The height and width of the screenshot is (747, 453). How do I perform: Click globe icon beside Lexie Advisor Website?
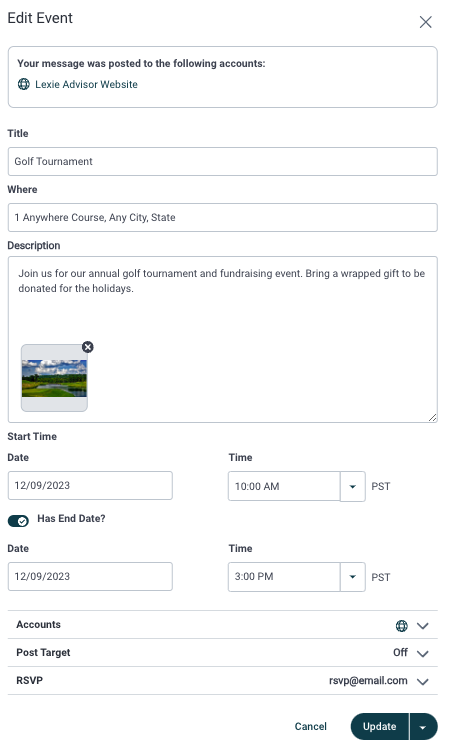23,84
